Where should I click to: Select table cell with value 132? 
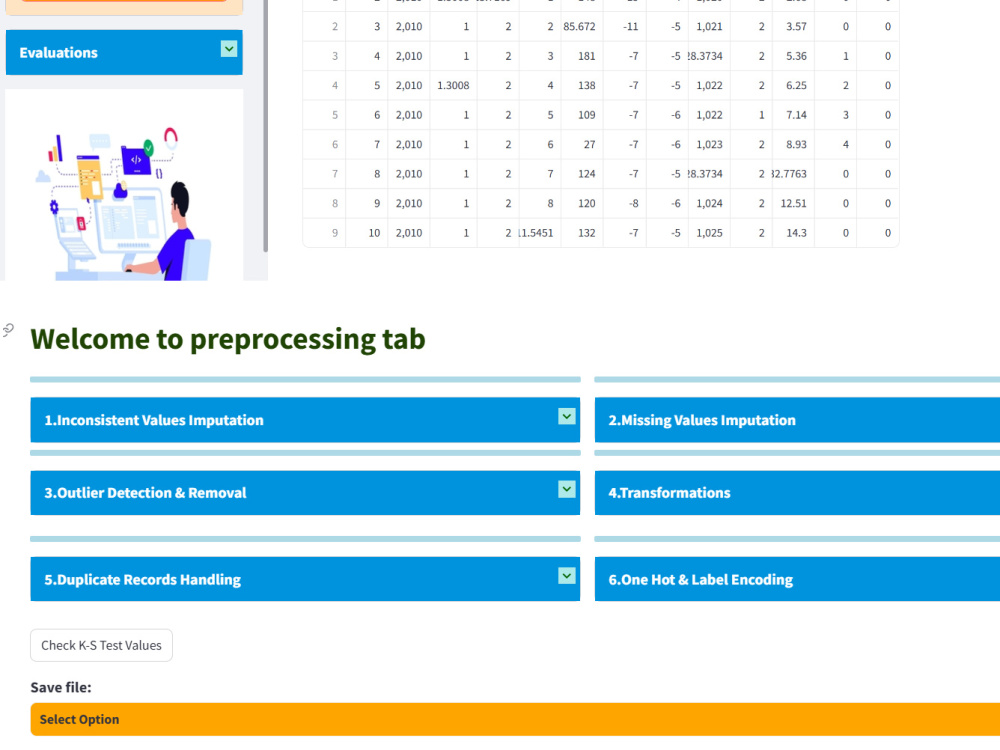click(x=582, y=233)
